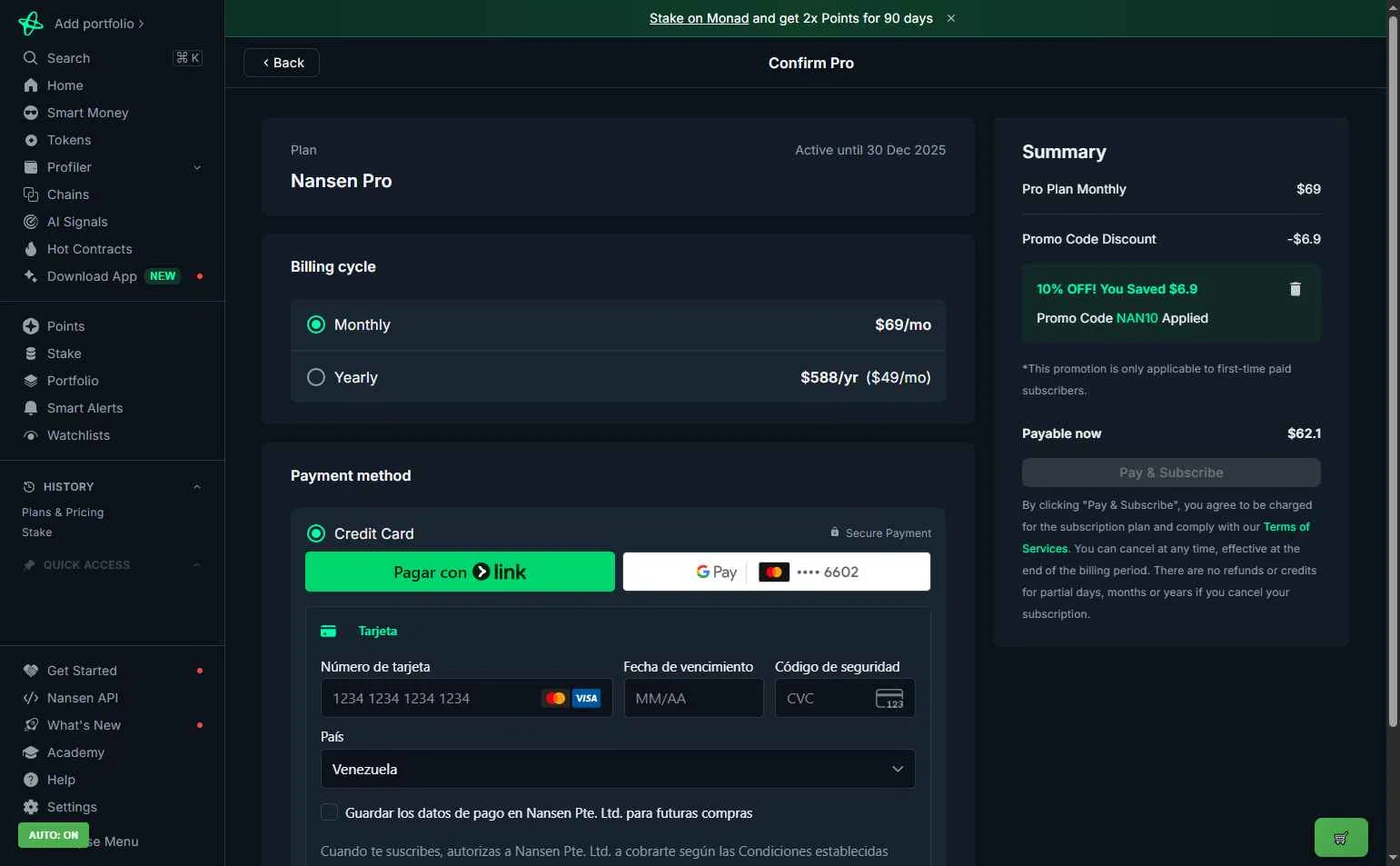Pay with Pagar con link button

[460, 572]
